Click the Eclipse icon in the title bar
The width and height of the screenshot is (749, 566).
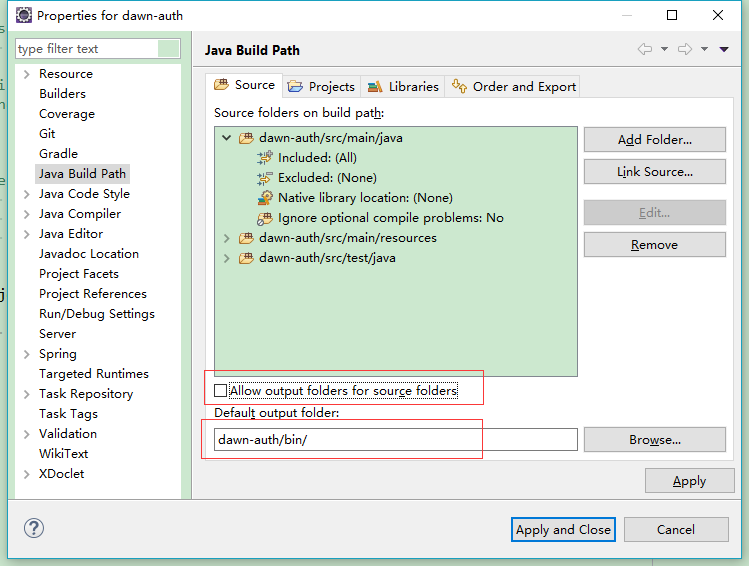(x=23, y=15)
